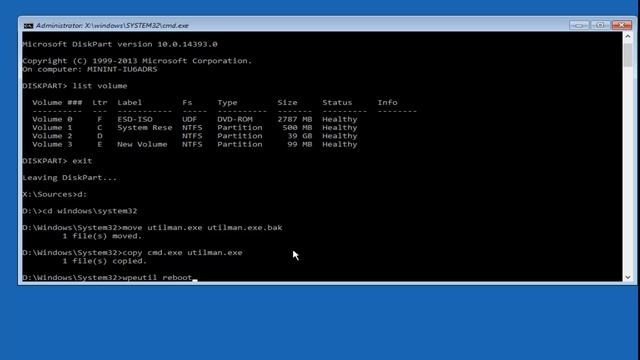
Task: Click the 'Label' column header
Action: 130,102
